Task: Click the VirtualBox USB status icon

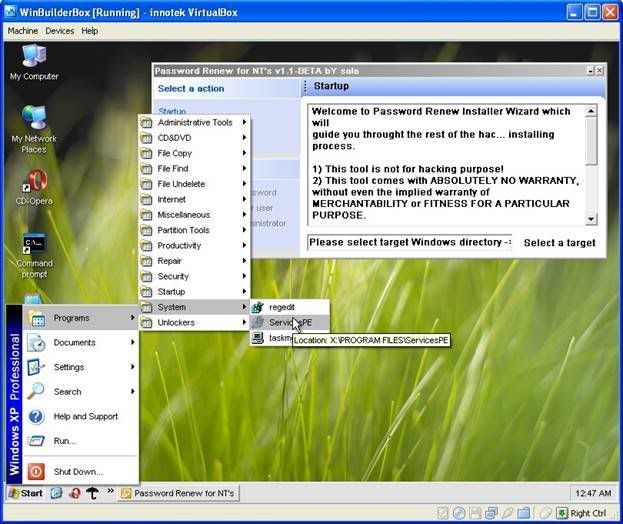Action: click(507, 513)
